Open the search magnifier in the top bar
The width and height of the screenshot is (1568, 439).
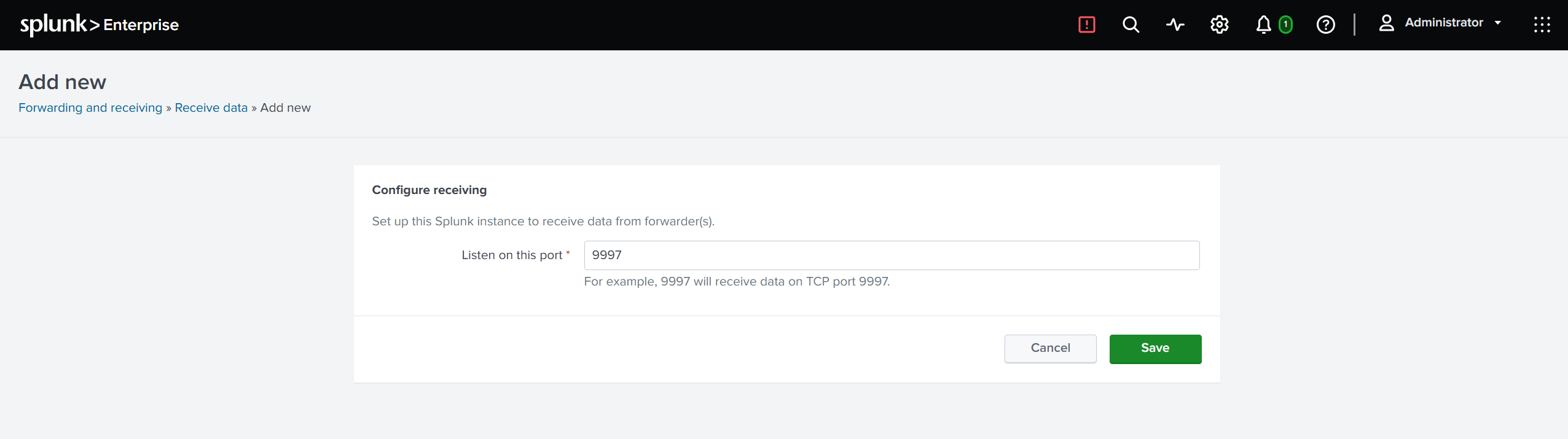point(1131,25)
